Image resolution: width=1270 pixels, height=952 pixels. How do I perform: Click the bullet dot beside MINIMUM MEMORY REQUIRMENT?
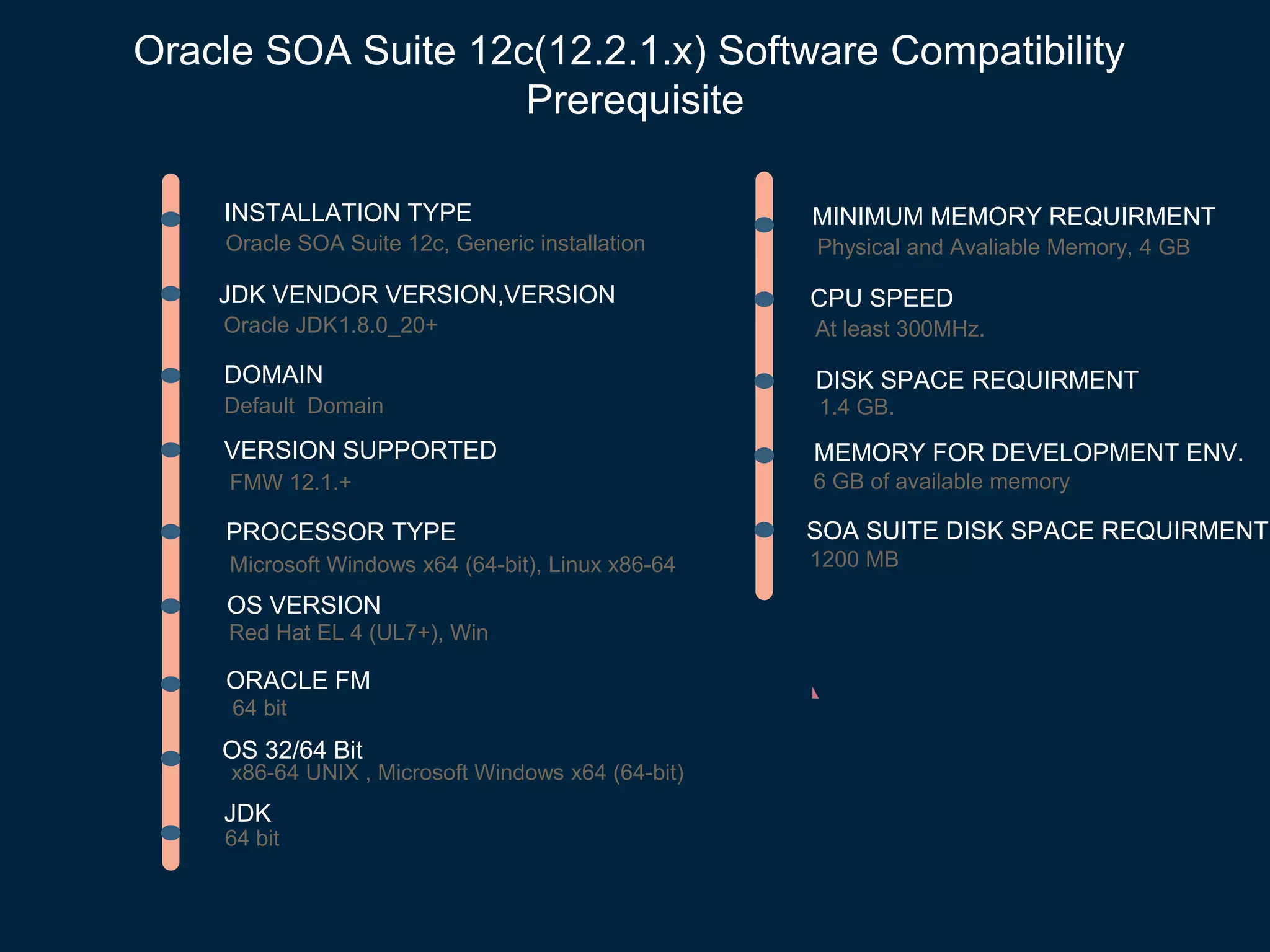(x=765, y=225)
